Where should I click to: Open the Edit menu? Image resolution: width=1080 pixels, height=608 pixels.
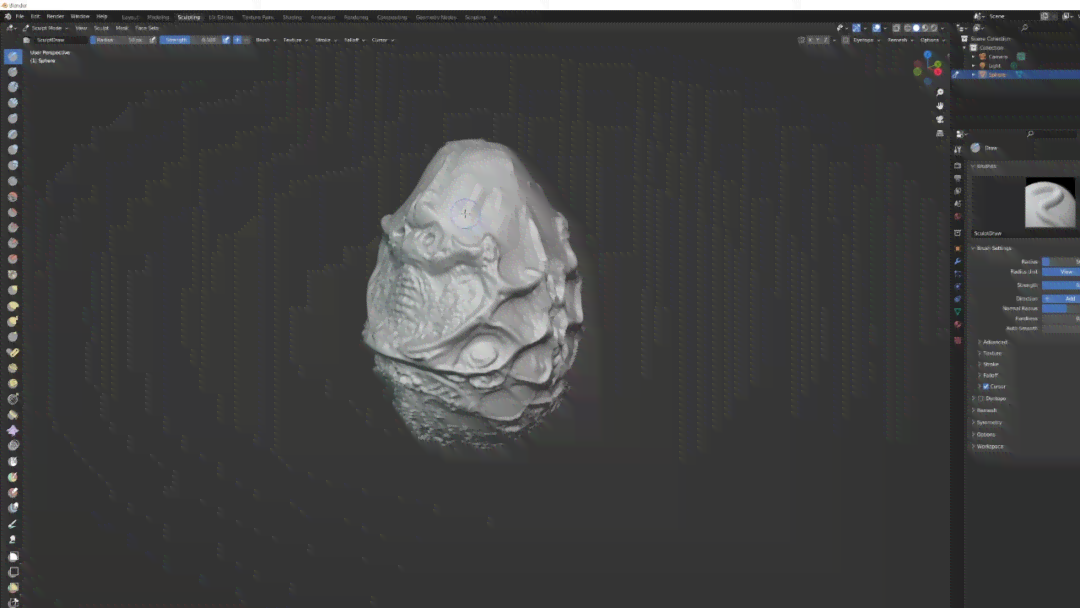coord(35,16)
